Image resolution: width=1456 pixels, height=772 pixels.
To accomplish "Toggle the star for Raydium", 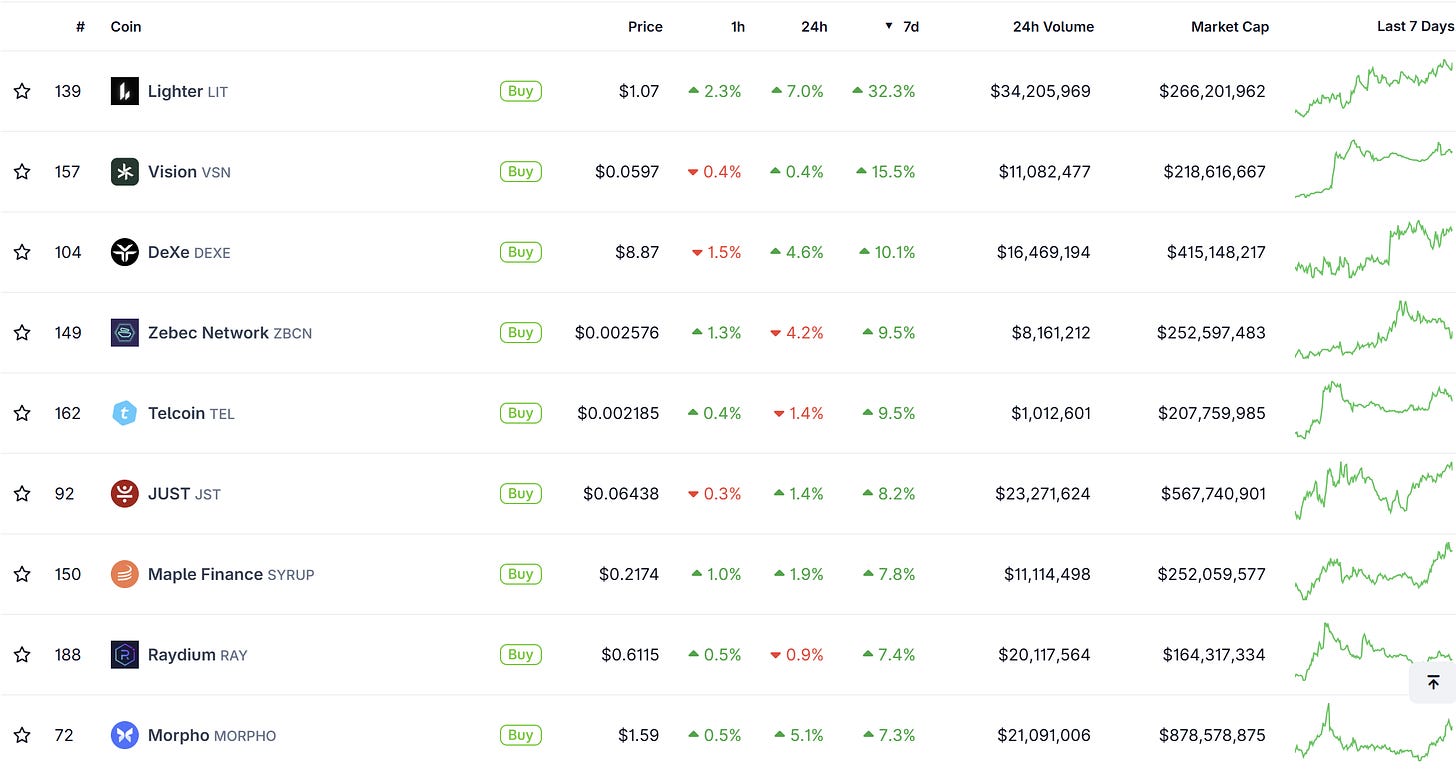I will (x=22, y=655).
